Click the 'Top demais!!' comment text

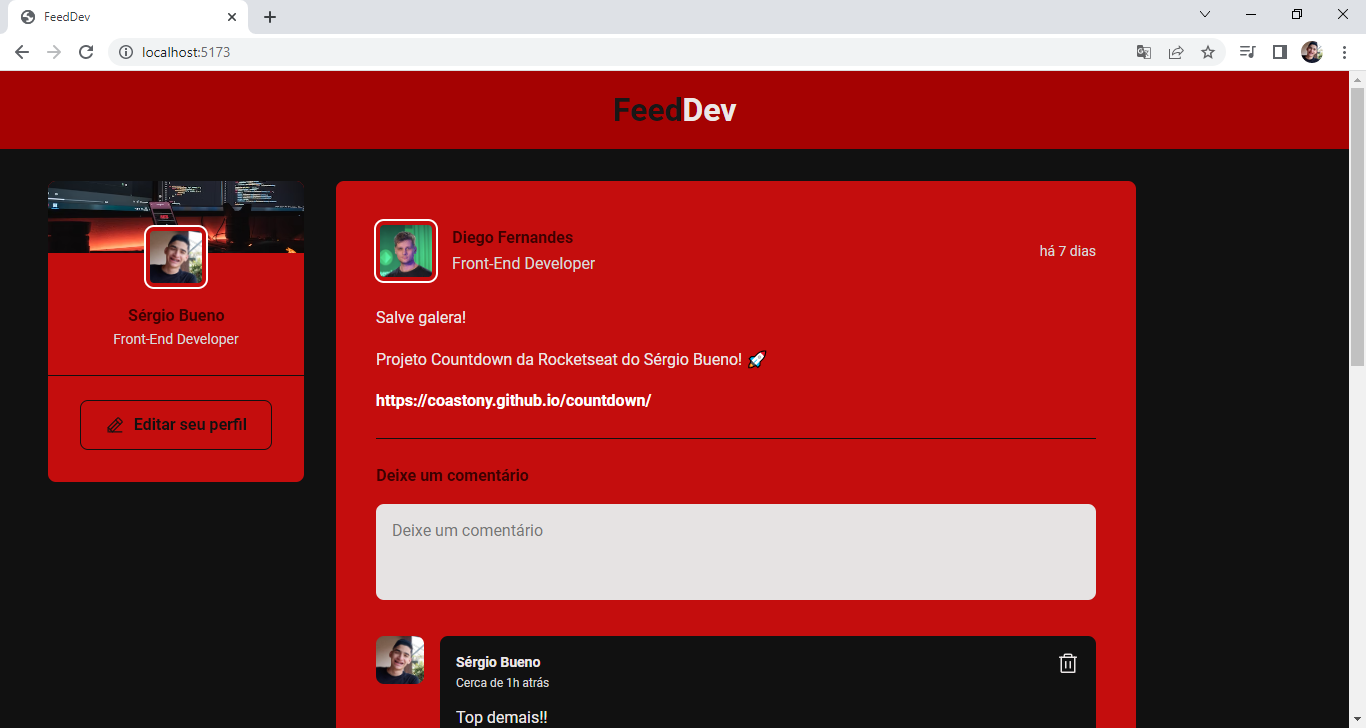502,717
